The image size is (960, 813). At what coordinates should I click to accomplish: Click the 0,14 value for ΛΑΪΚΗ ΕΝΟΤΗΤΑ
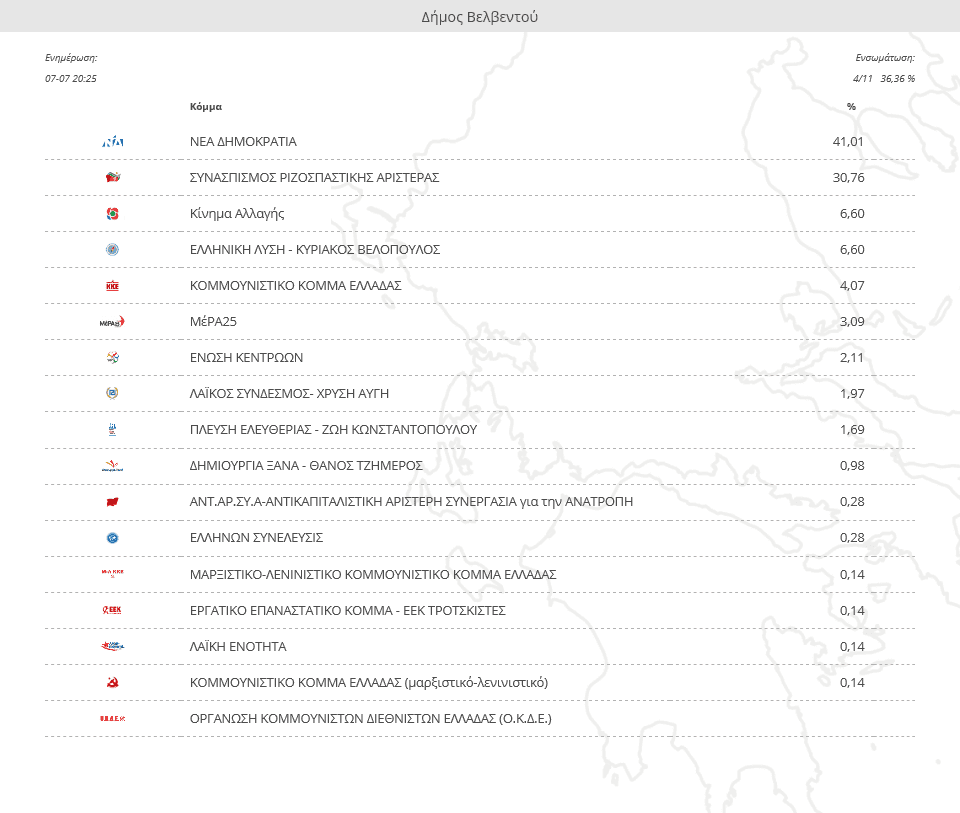[852, 646]
